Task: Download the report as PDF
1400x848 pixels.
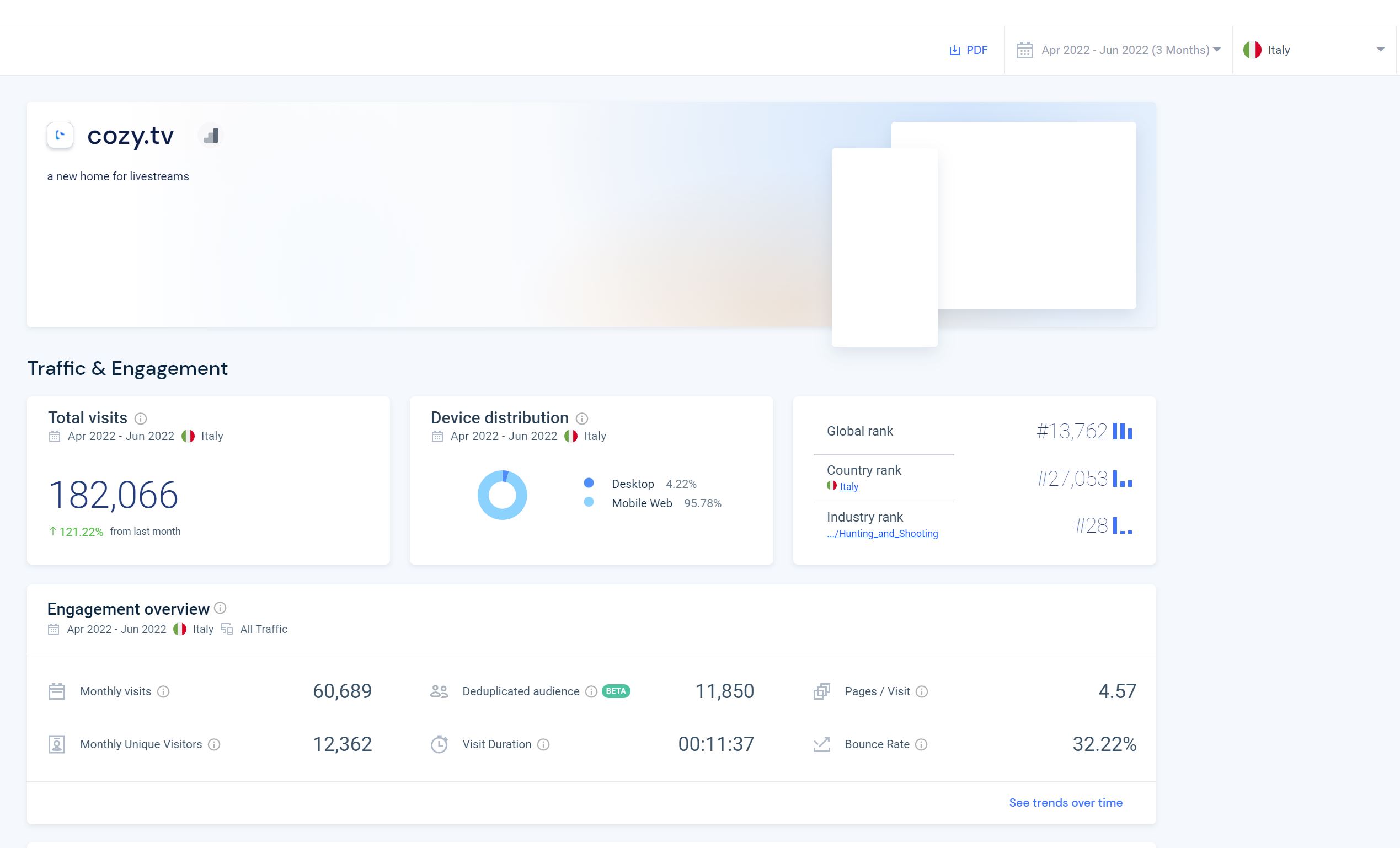Action: point(968,50)
